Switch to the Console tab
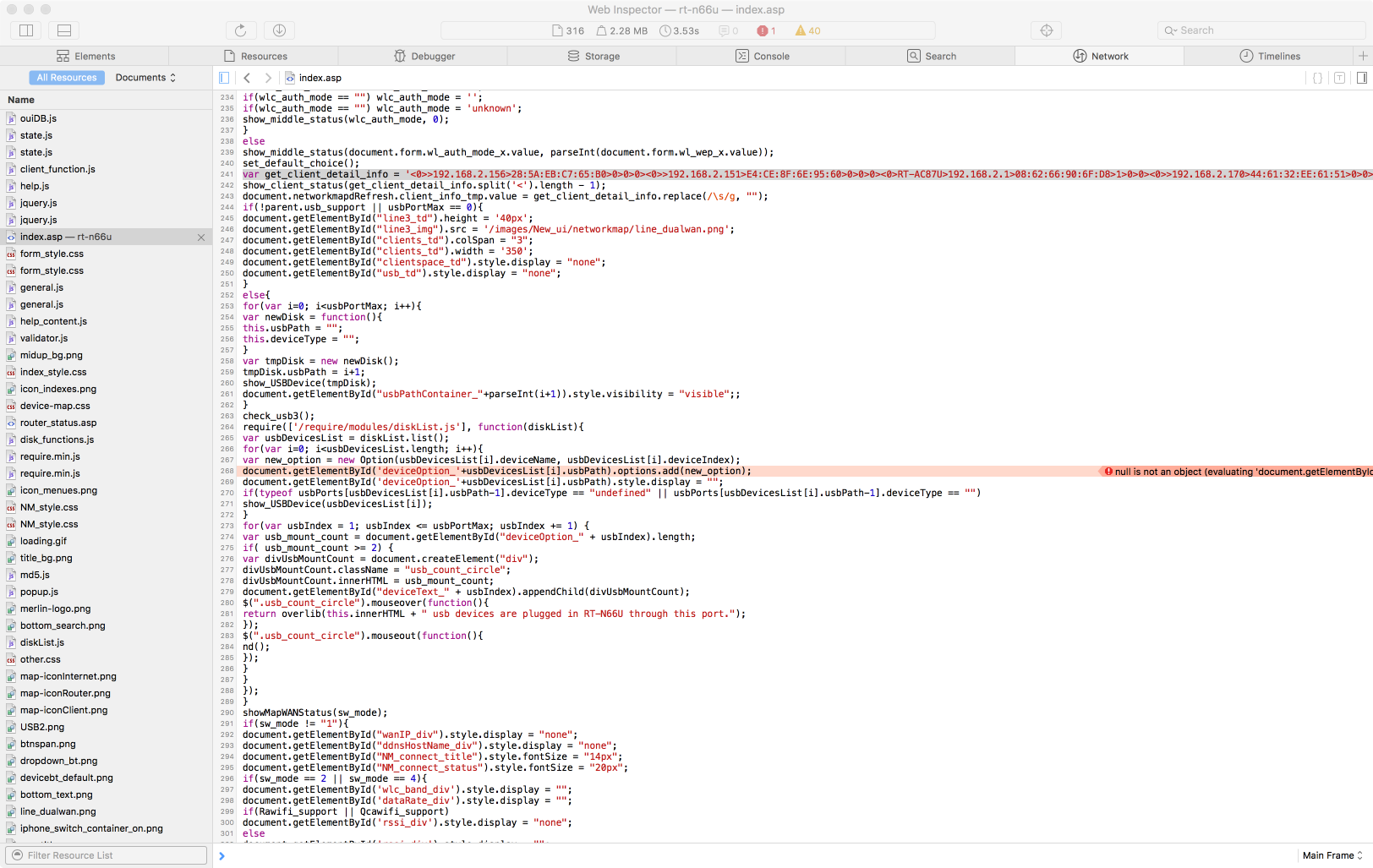Image resolution: width=1373 pixels, height=868 pixels. [x=763, y=56]
